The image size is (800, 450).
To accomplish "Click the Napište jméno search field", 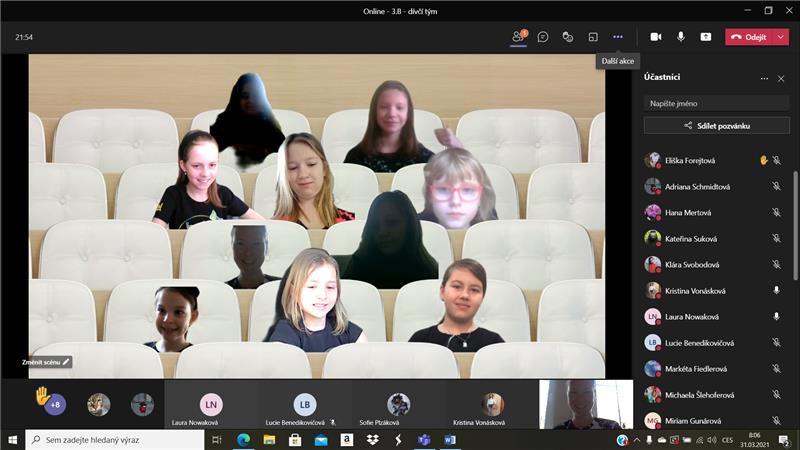I will pos(716,104).
